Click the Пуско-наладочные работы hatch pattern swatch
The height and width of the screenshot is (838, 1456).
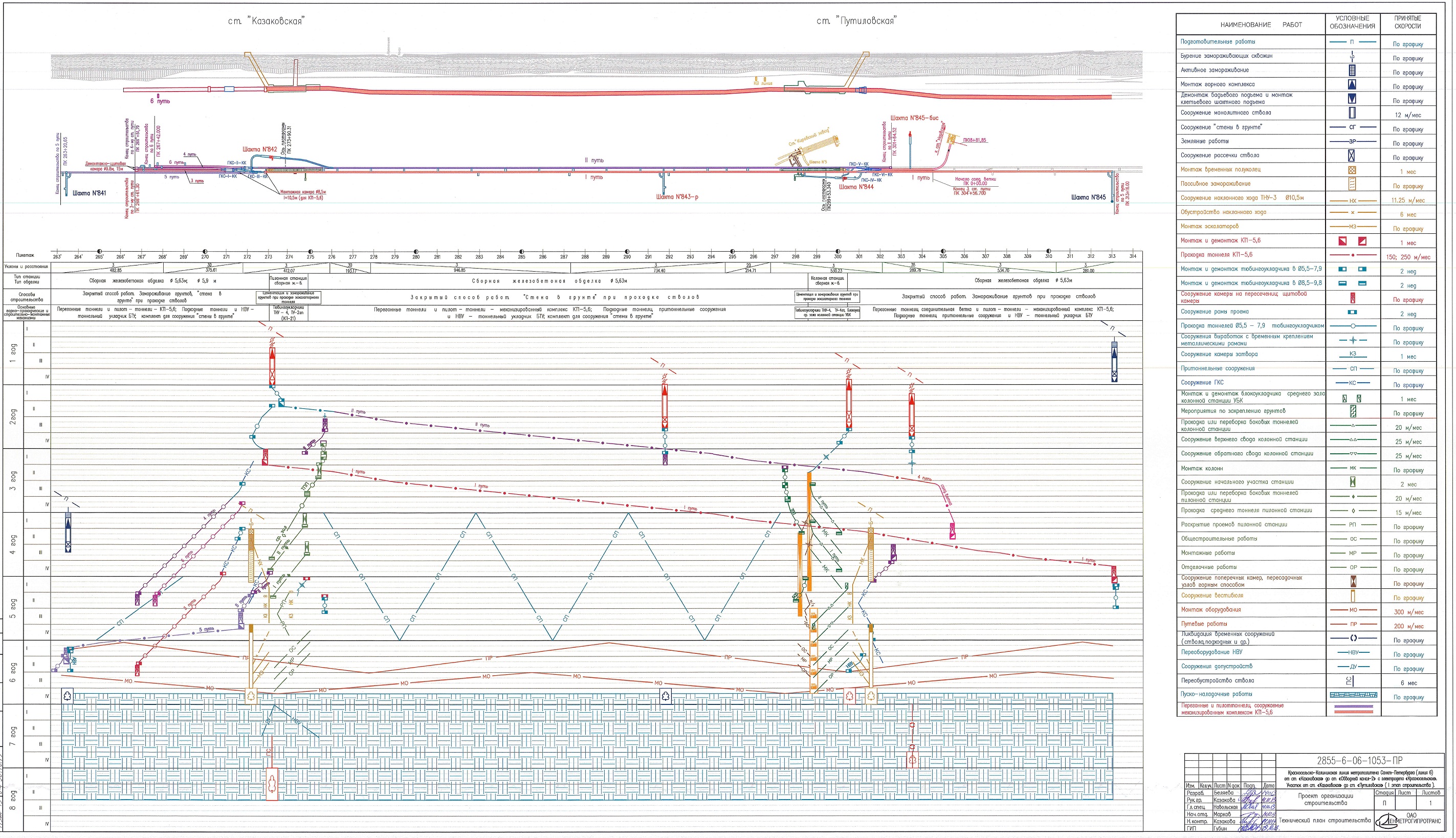[x=1353, y=695]
